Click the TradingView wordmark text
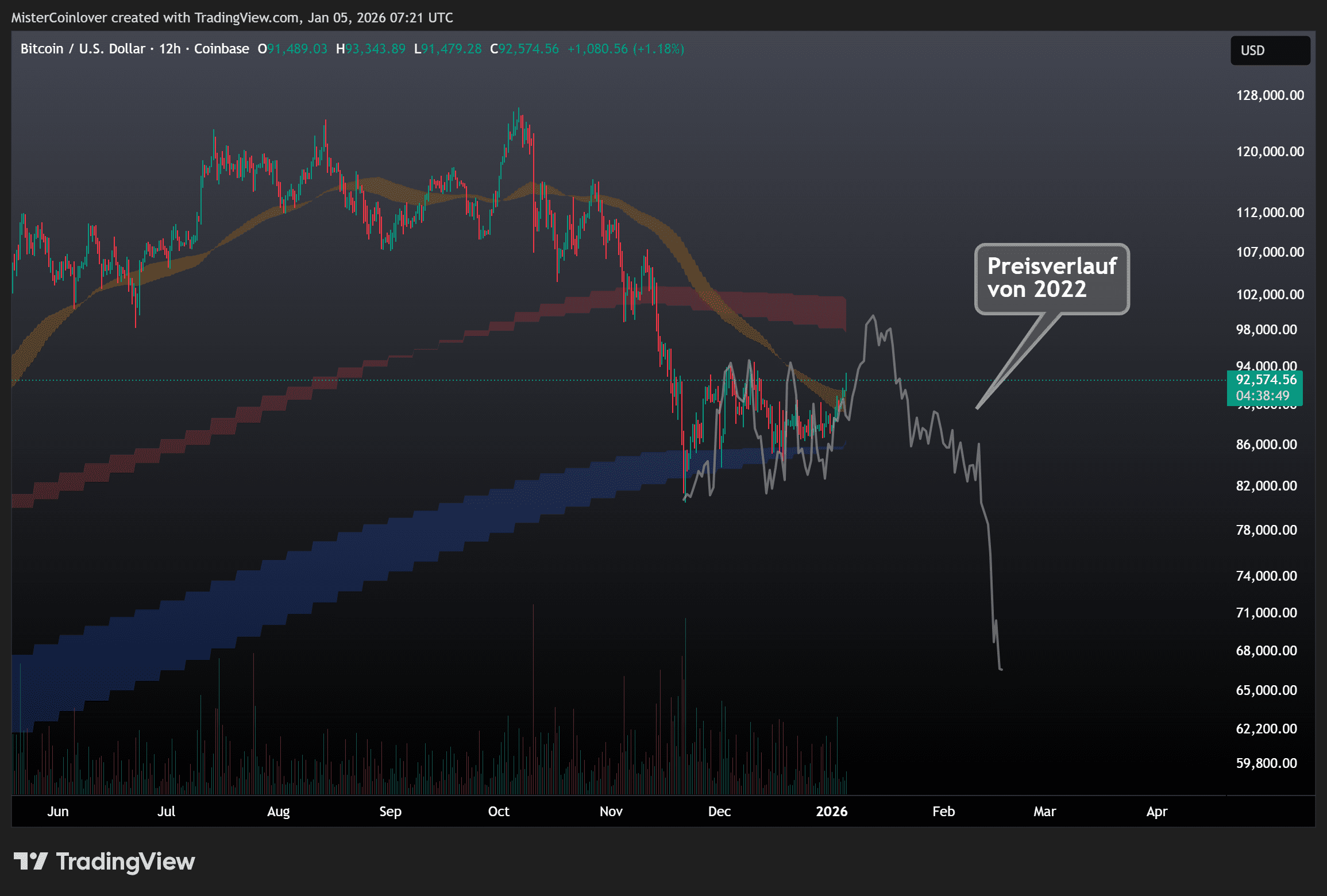The width and height of the screenshot is (1327, 896). [125, 862]
